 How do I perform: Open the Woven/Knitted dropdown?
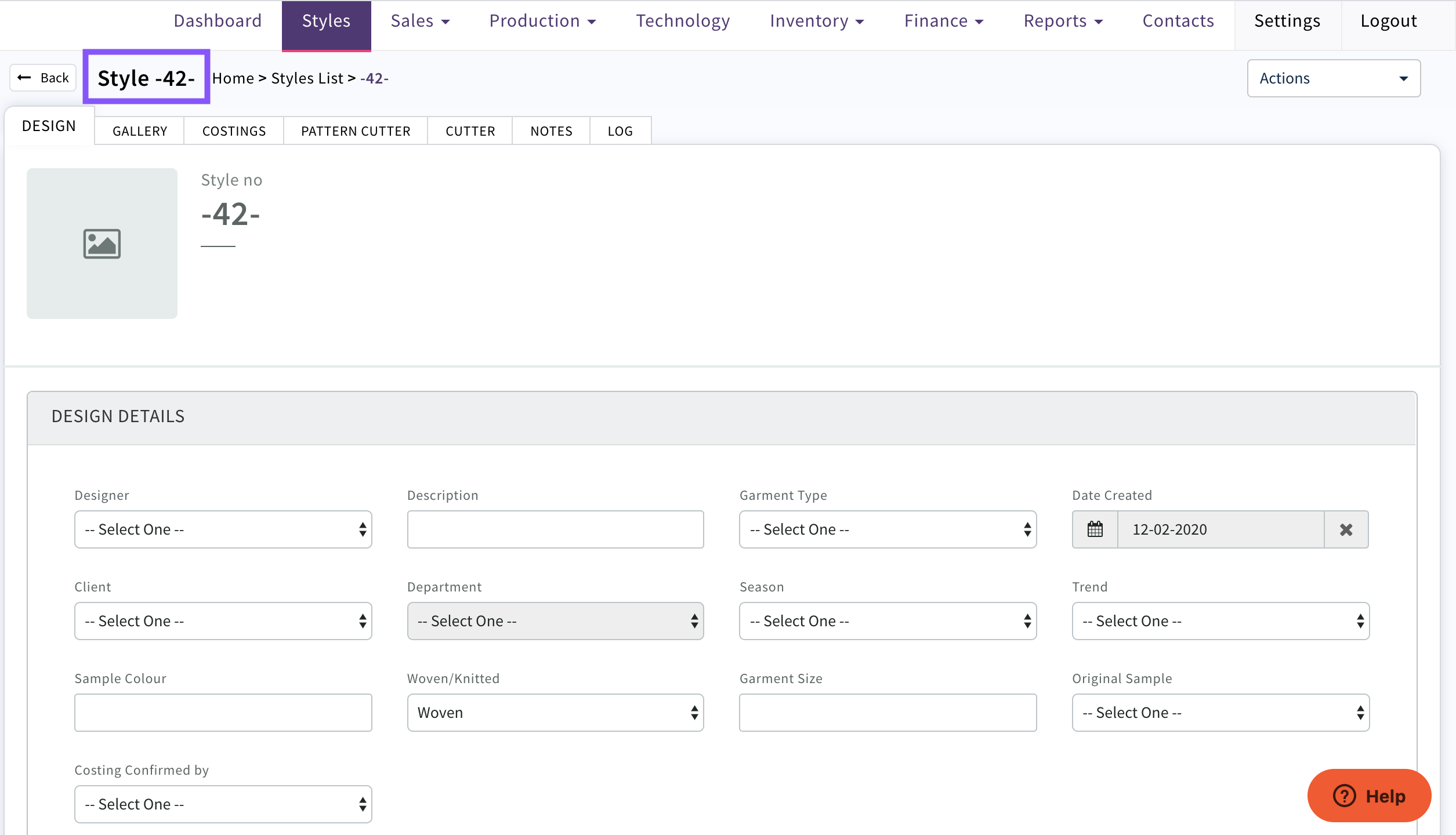(555, 713)
